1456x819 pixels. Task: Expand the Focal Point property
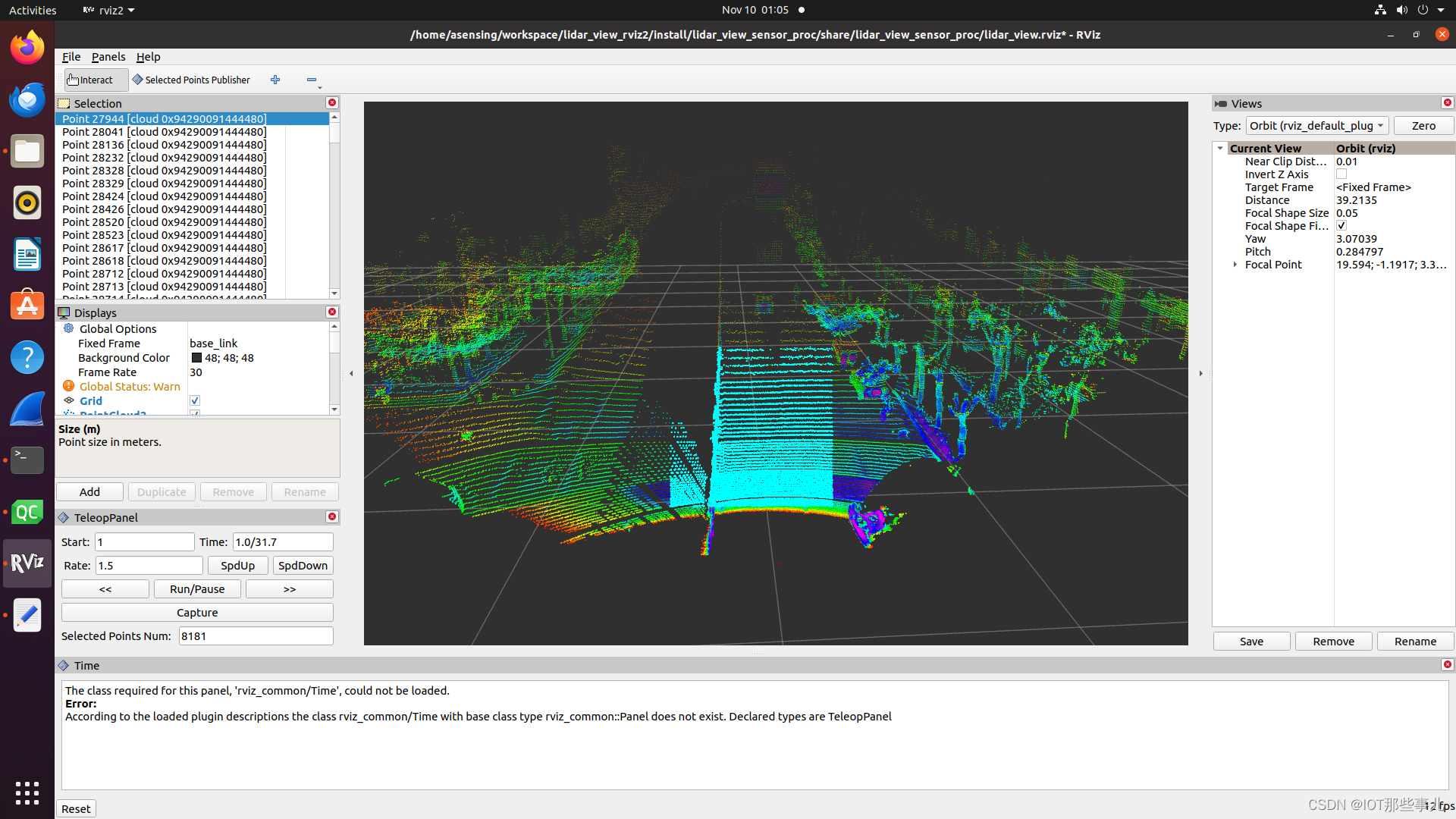[1235, 265]
